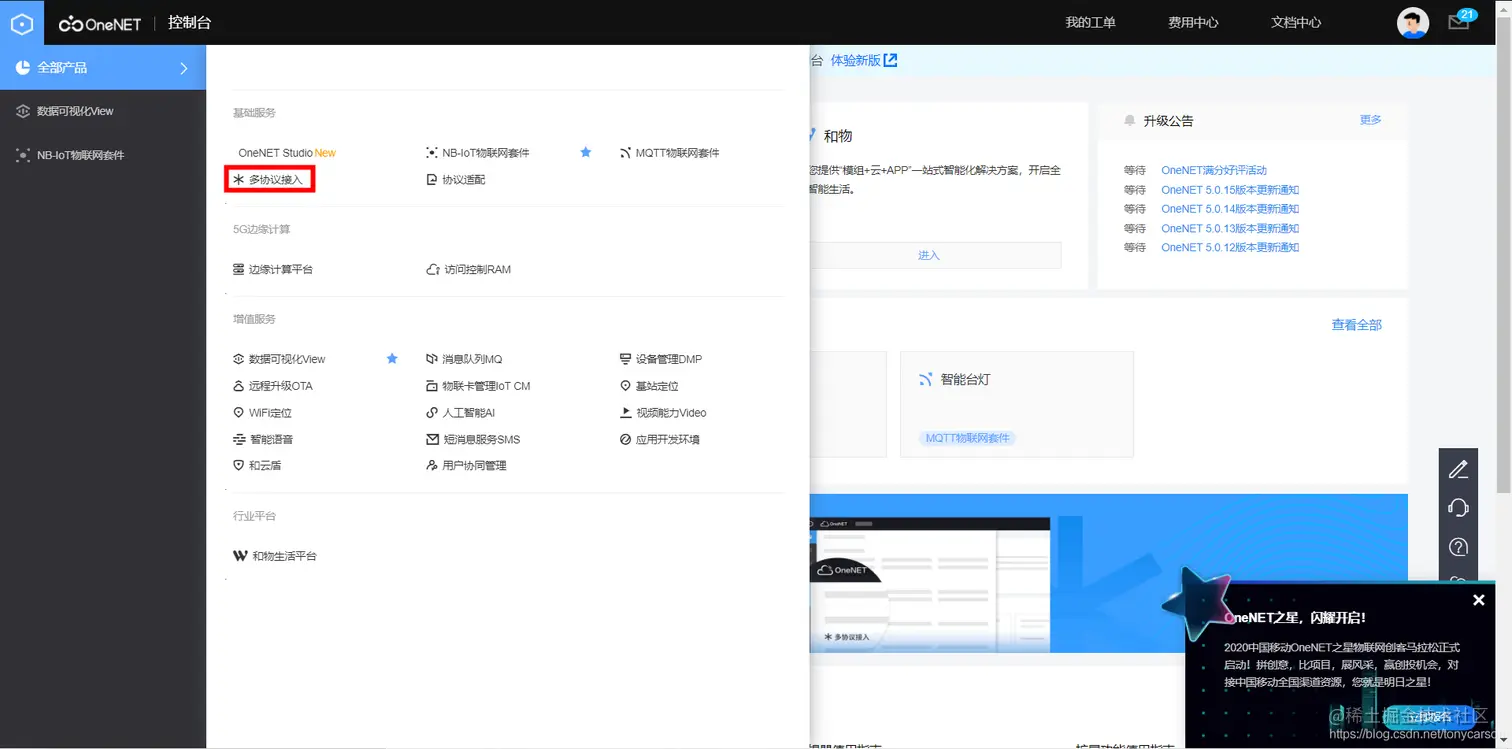Open OneNET 5.0.14版本更新通知 announcement
The image size is (1512, 749).
pyautogui.click(x=1230, y=209)
